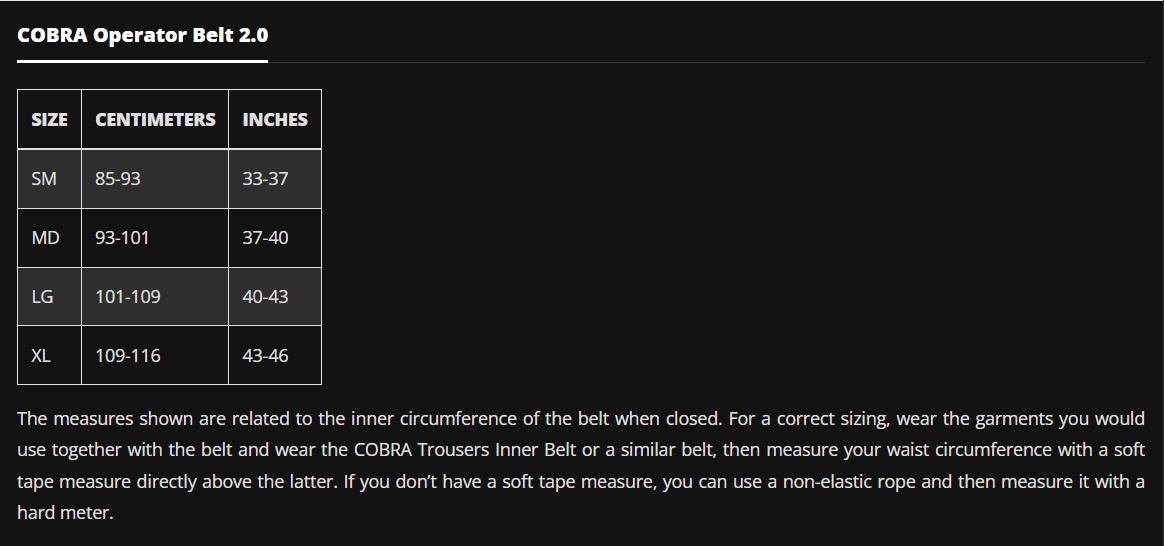The height and width of the screenshot is (546, 1164).
Task: Select the MD size cell
Action: [x=45, y=238]
